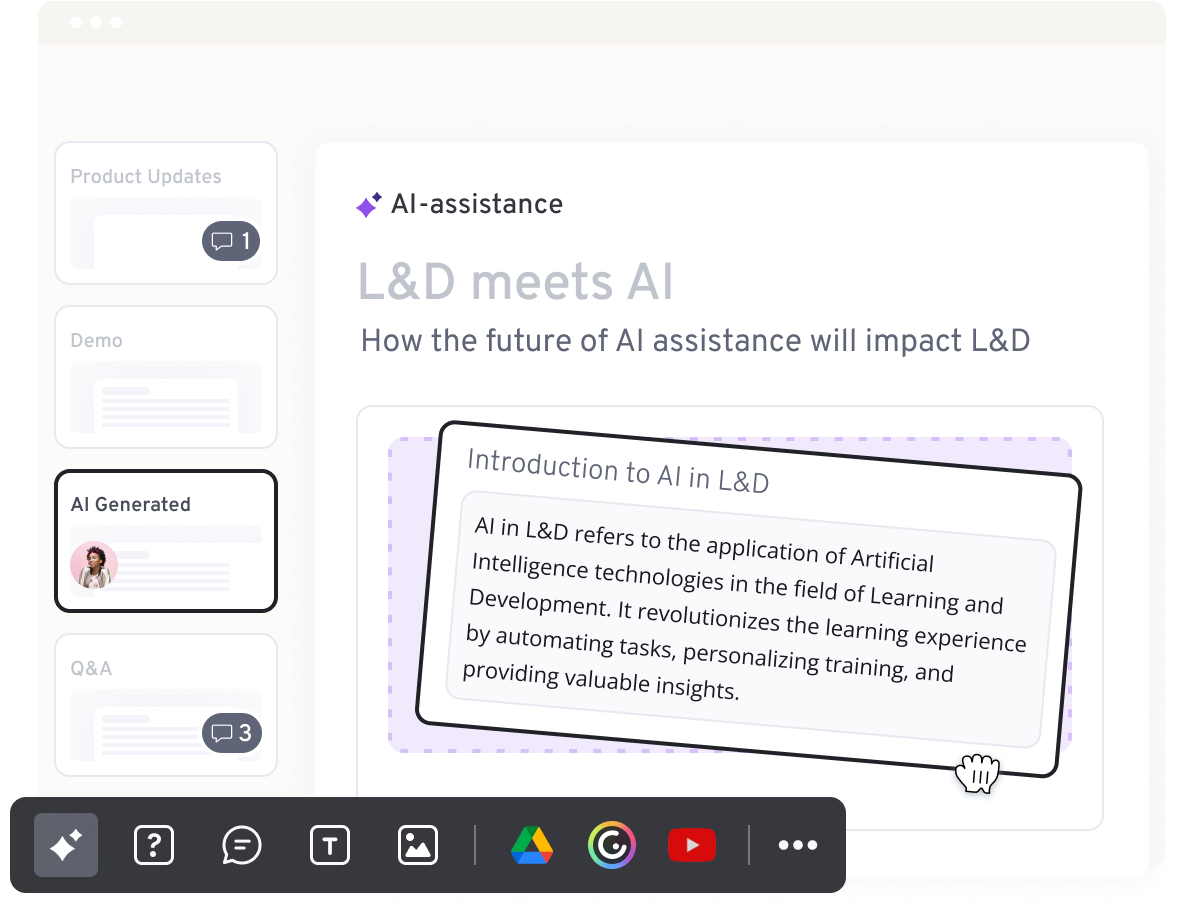Open the YouTube embed icon

[x=692, y=844]
